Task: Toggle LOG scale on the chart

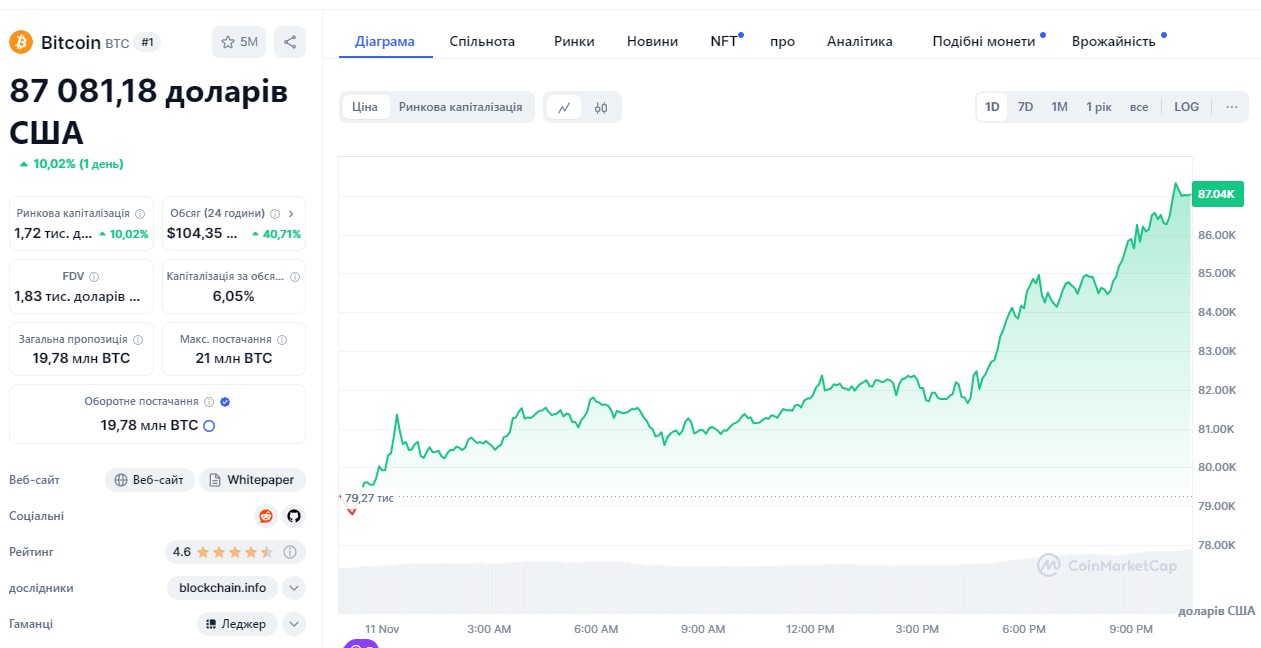Action: tap(1186, 107)
